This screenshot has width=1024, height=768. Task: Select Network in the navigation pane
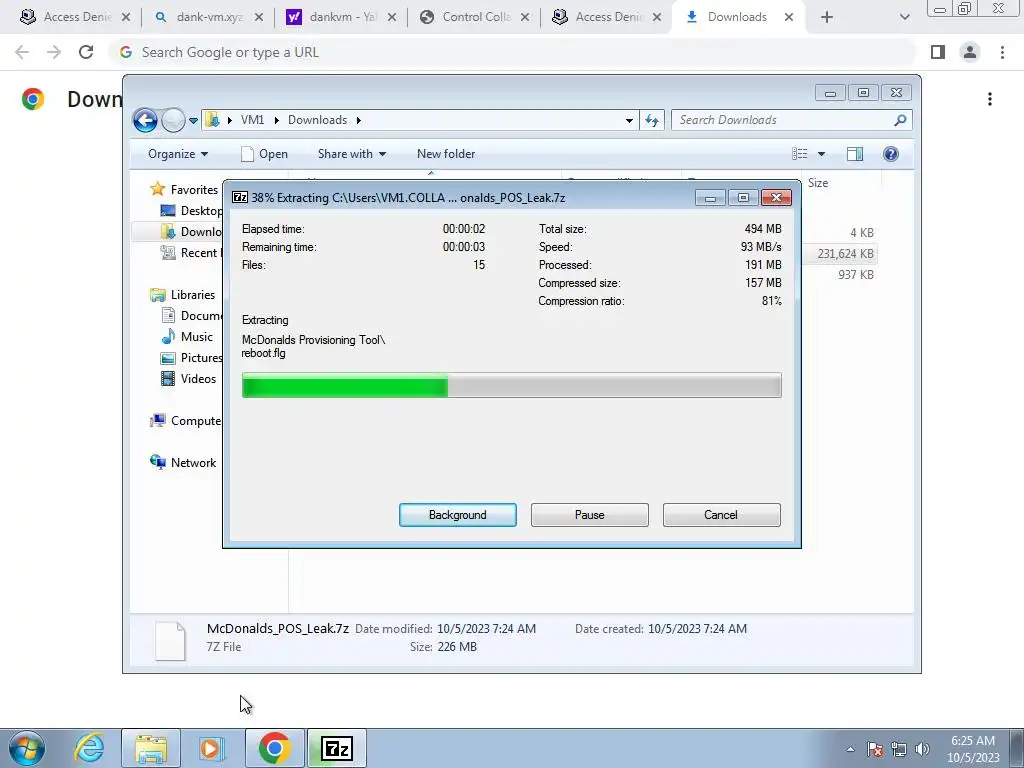point(183,463)
